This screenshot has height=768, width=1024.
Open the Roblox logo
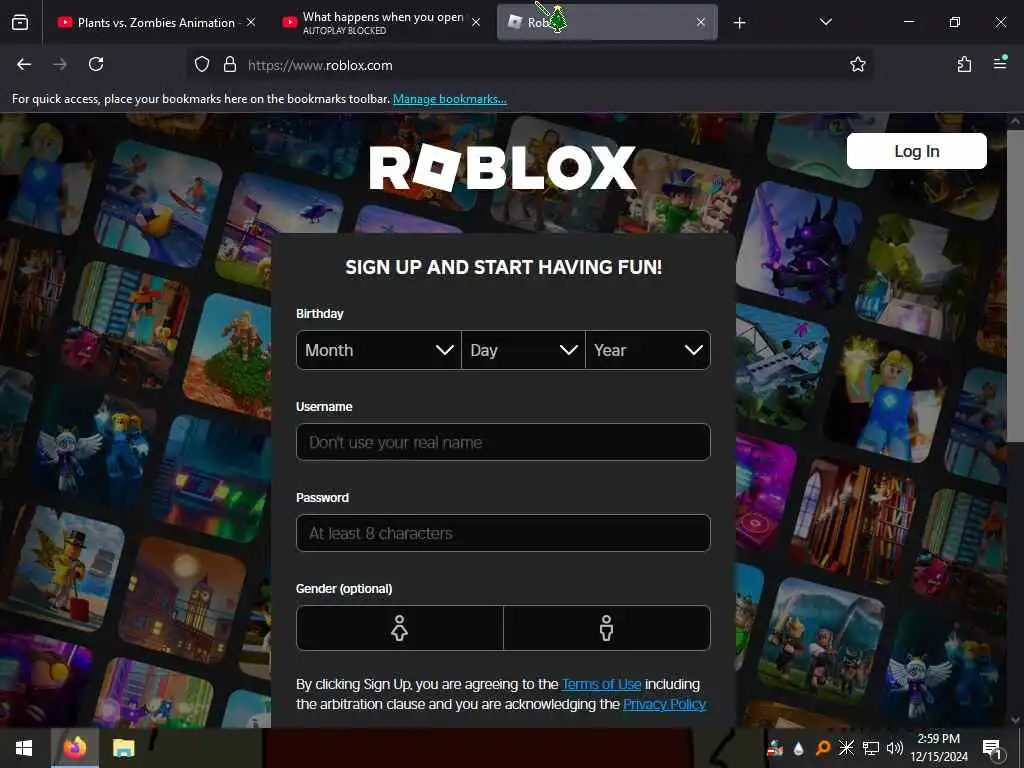(502, 168)
